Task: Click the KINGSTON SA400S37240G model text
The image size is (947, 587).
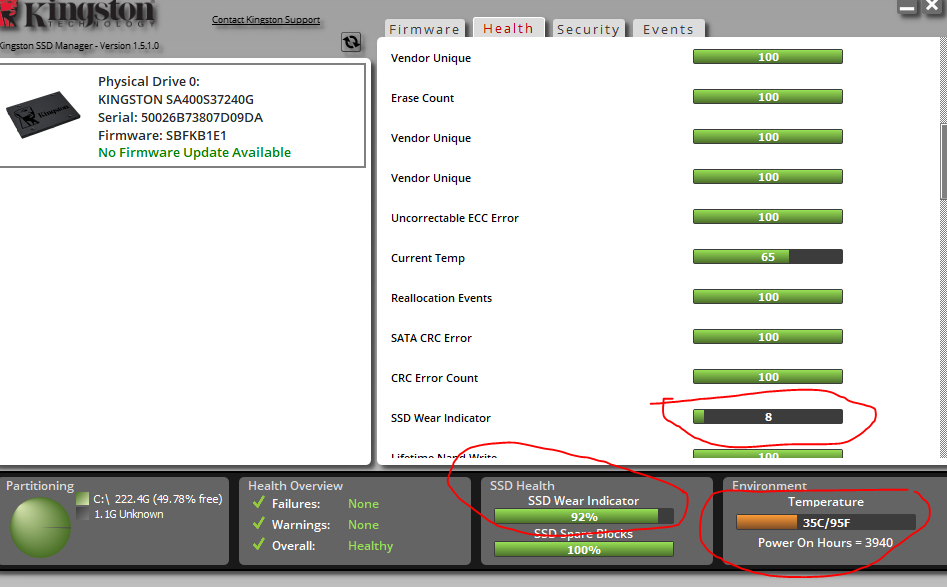Action: click(176, 100)
